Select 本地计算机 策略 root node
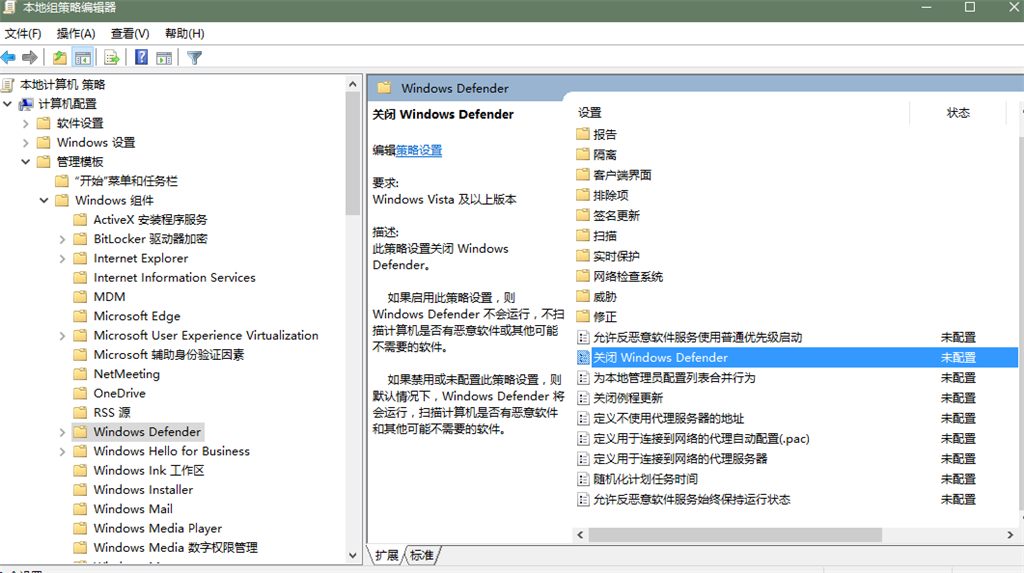Screen dimensions: 1024x573 pos(63,84)
